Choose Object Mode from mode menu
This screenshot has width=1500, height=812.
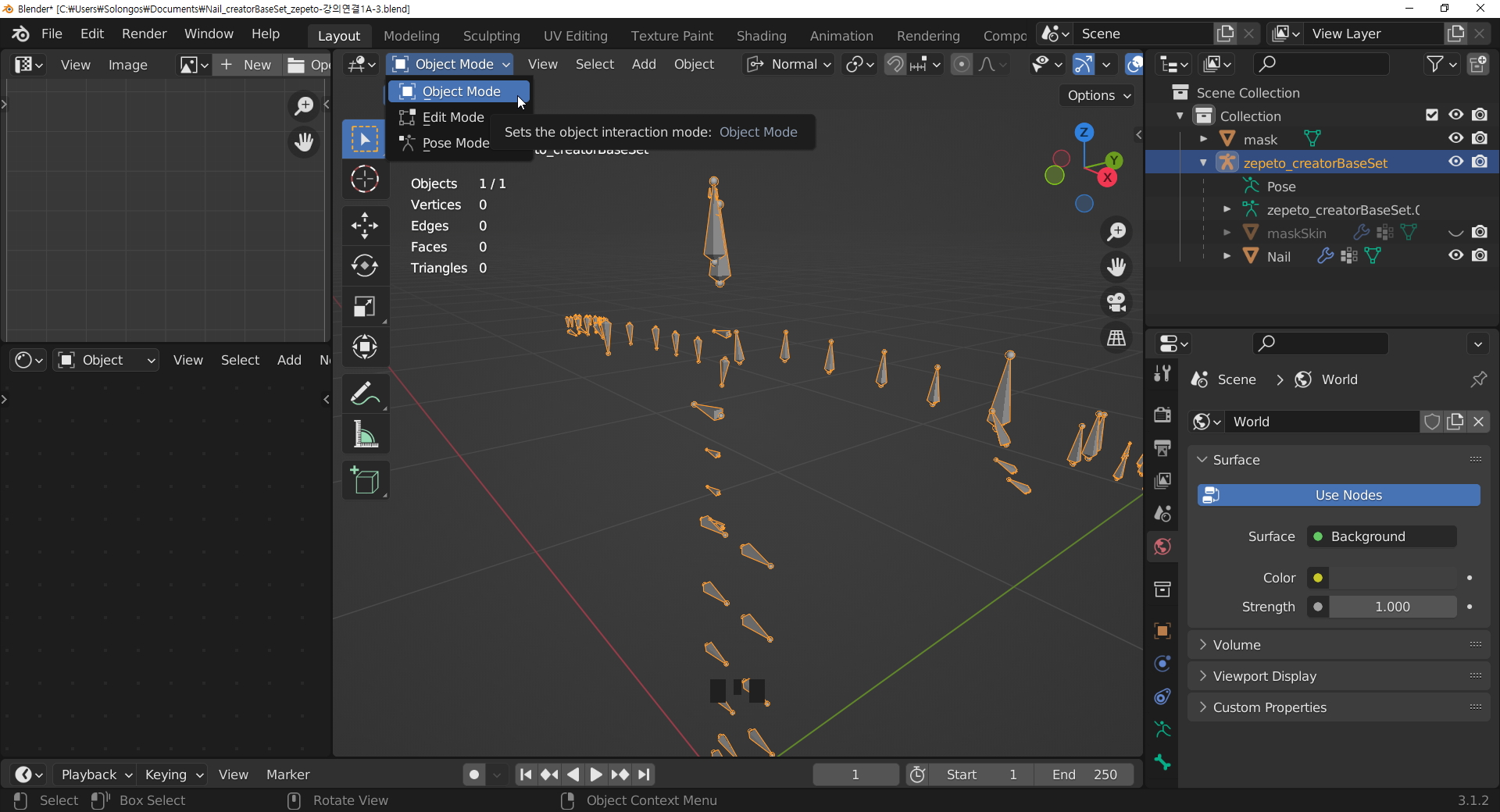pyautogui.click(x=459, y=91)
